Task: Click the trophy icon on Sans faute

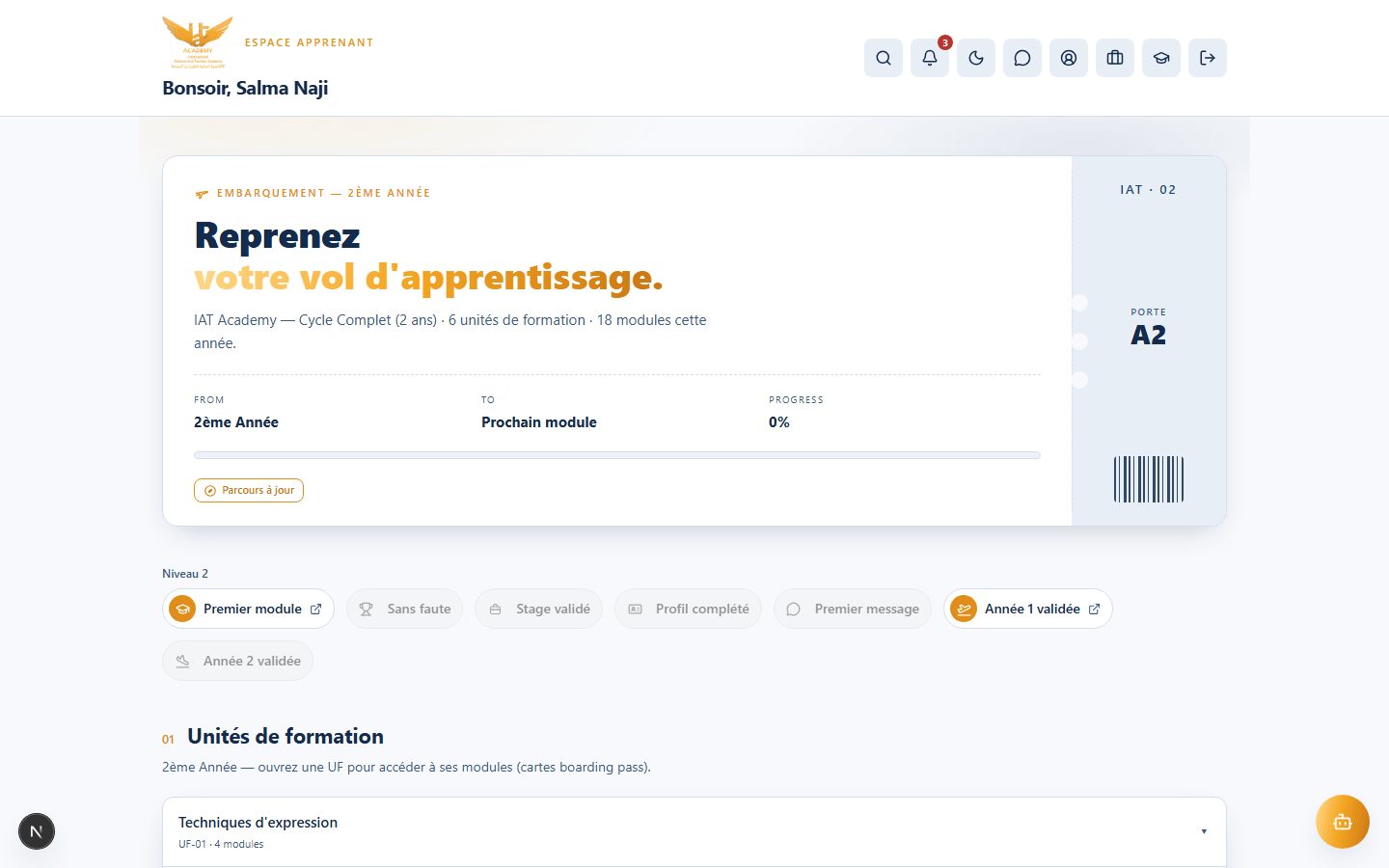Action: [366, 610]
